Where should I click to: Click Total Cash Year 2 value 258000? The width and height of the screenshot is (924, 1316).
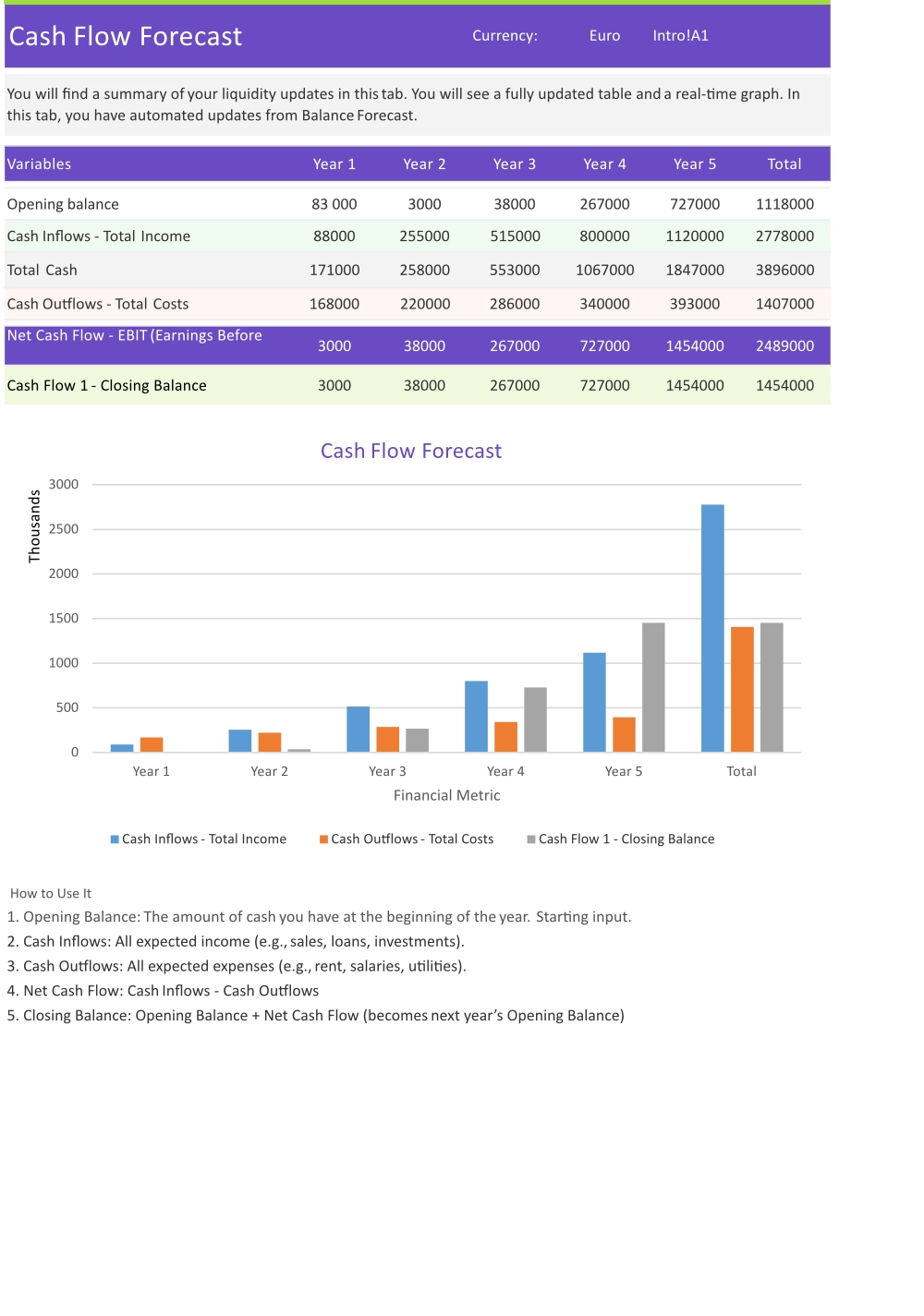(425, 271)
